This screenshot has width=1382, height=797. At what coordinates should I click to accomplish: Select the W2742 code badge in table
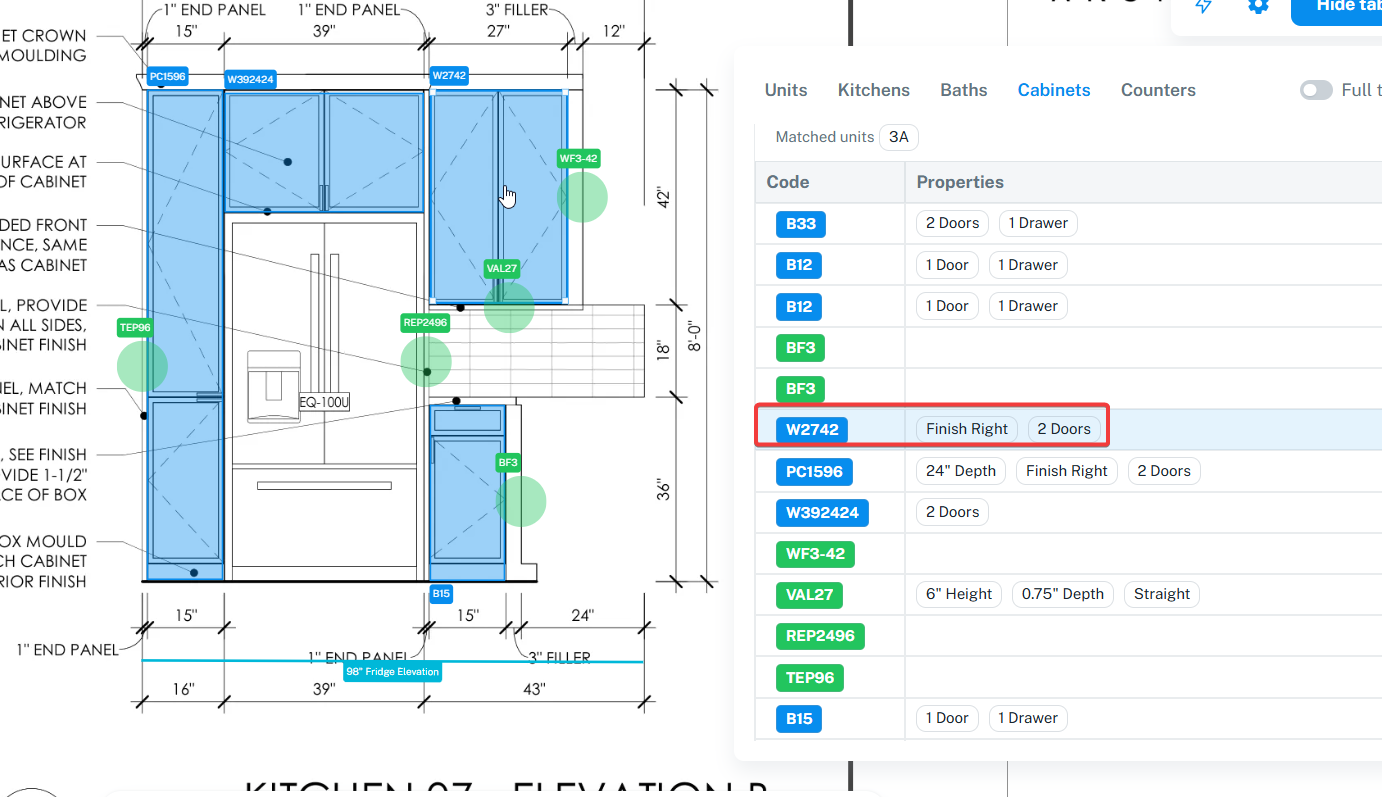point(811,430)
